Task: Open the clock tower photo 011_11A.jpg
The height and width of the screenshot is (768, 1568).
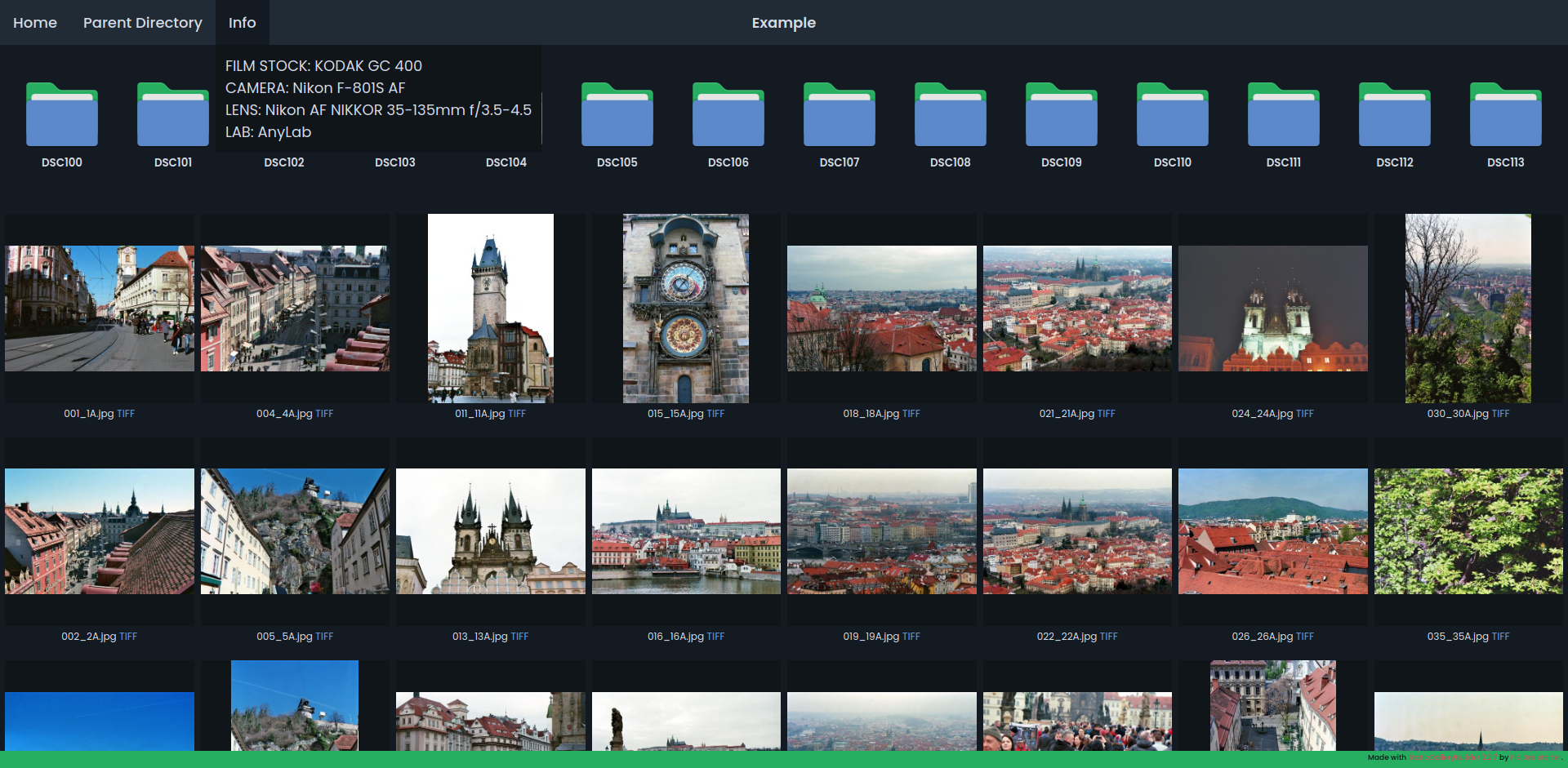Action: [x=491, y=309]
